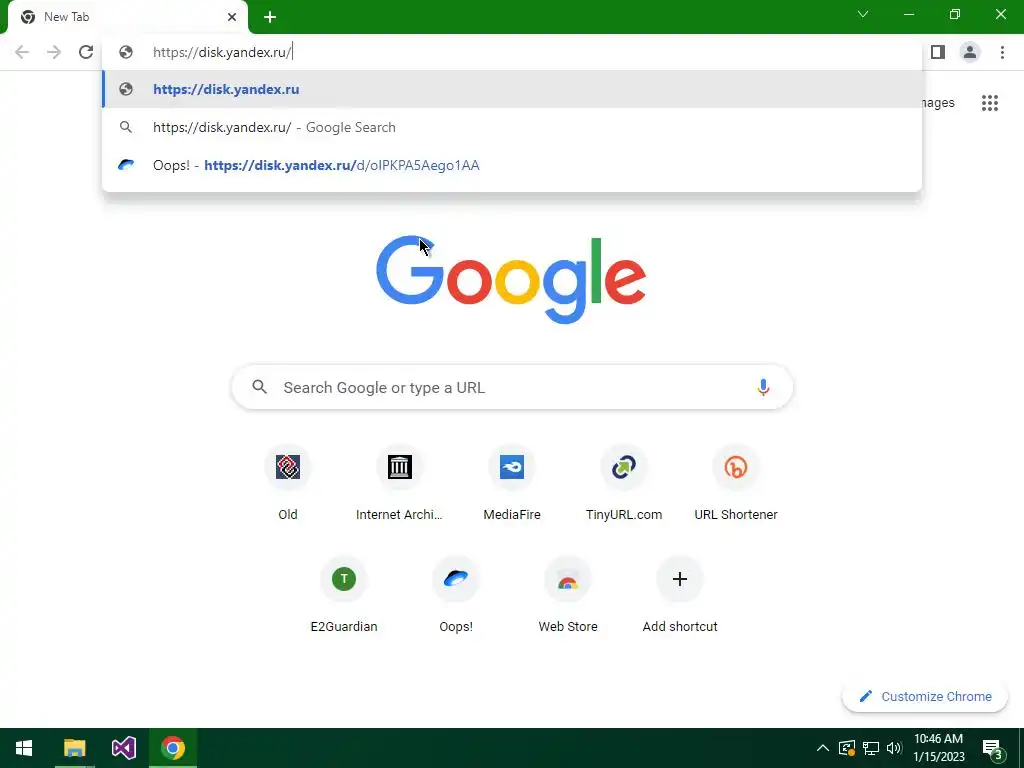Screen dimensions: 1024x768
Task: Click the Search Google or type a URL box
Action: pyautogui.click(x=512, y=387)
